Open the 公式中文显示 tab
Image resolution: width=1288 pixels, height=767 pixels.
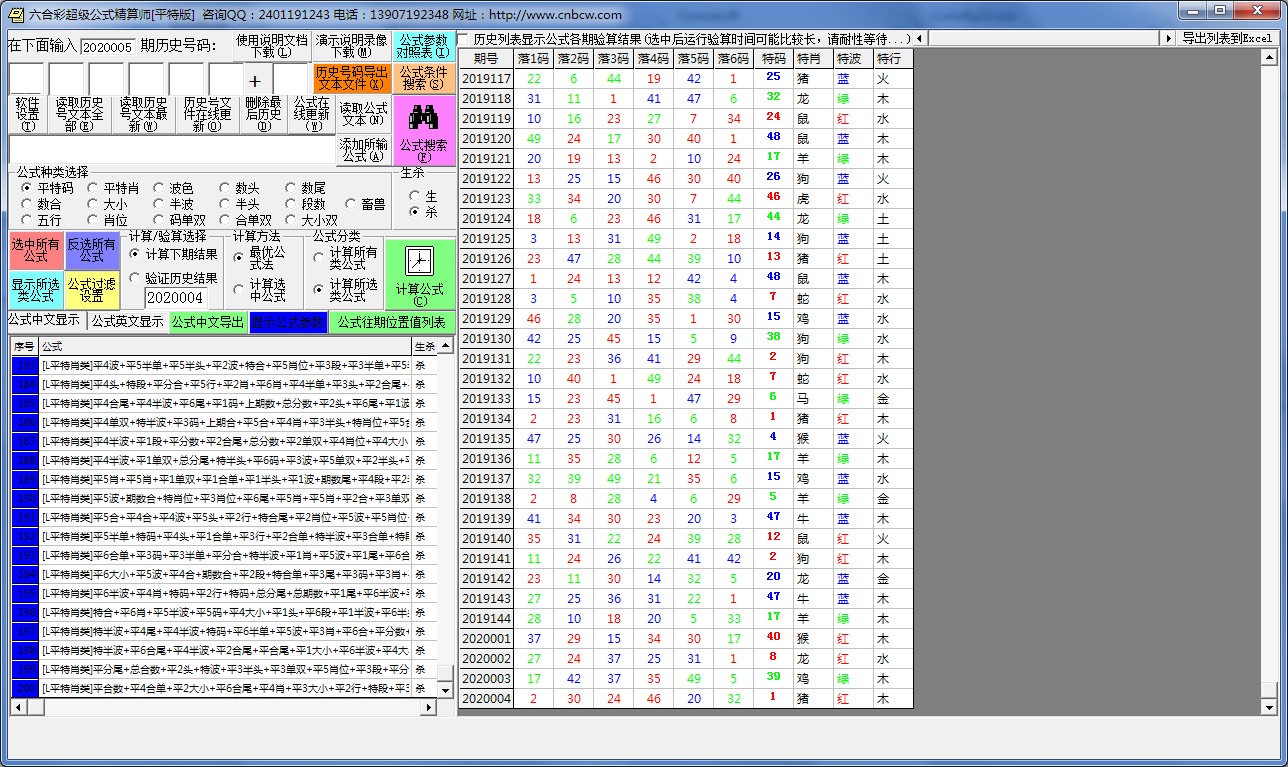tap(44, 320)
